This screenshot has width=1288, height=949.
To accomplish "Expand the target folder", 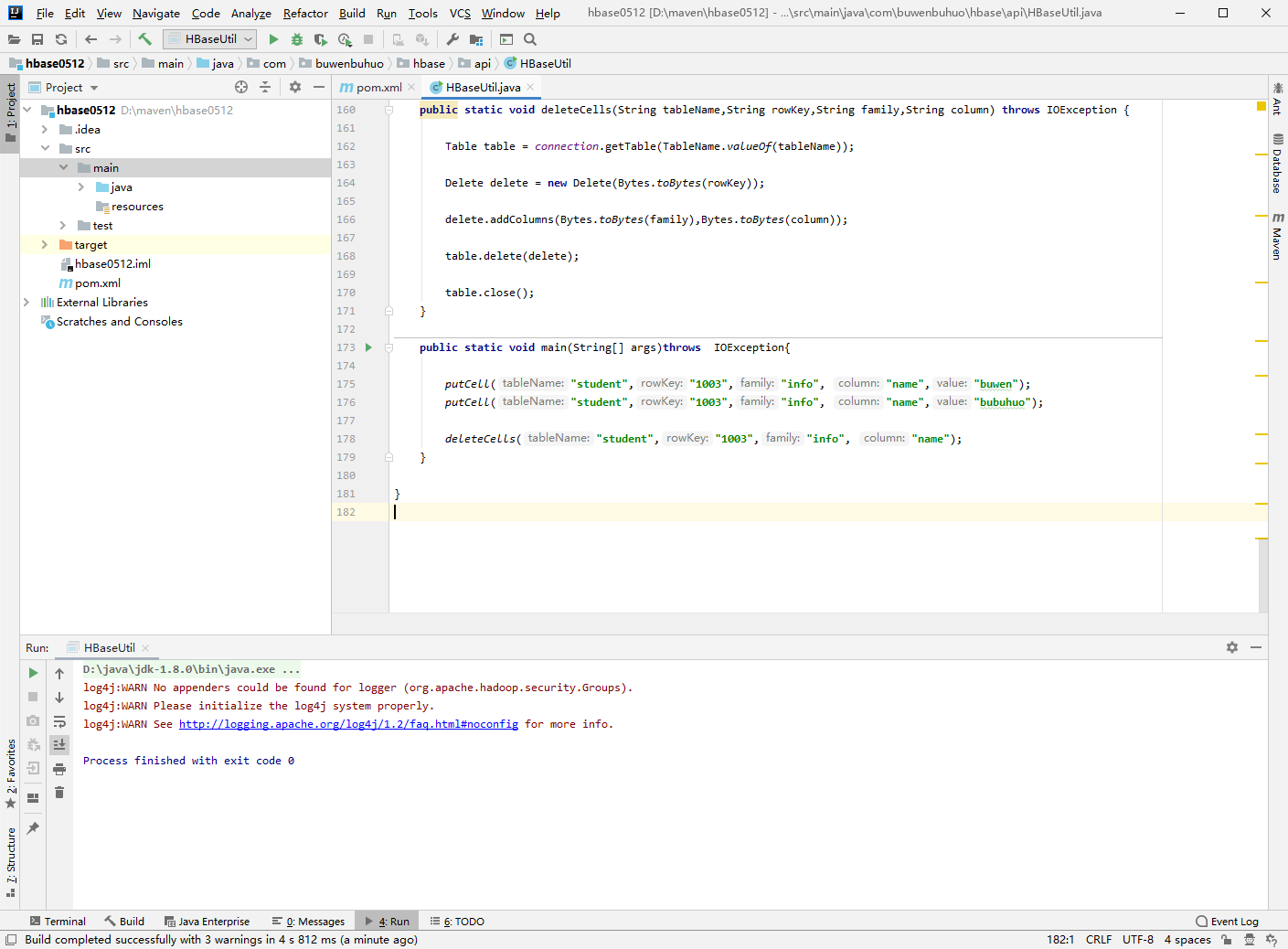I will point(45,244).
